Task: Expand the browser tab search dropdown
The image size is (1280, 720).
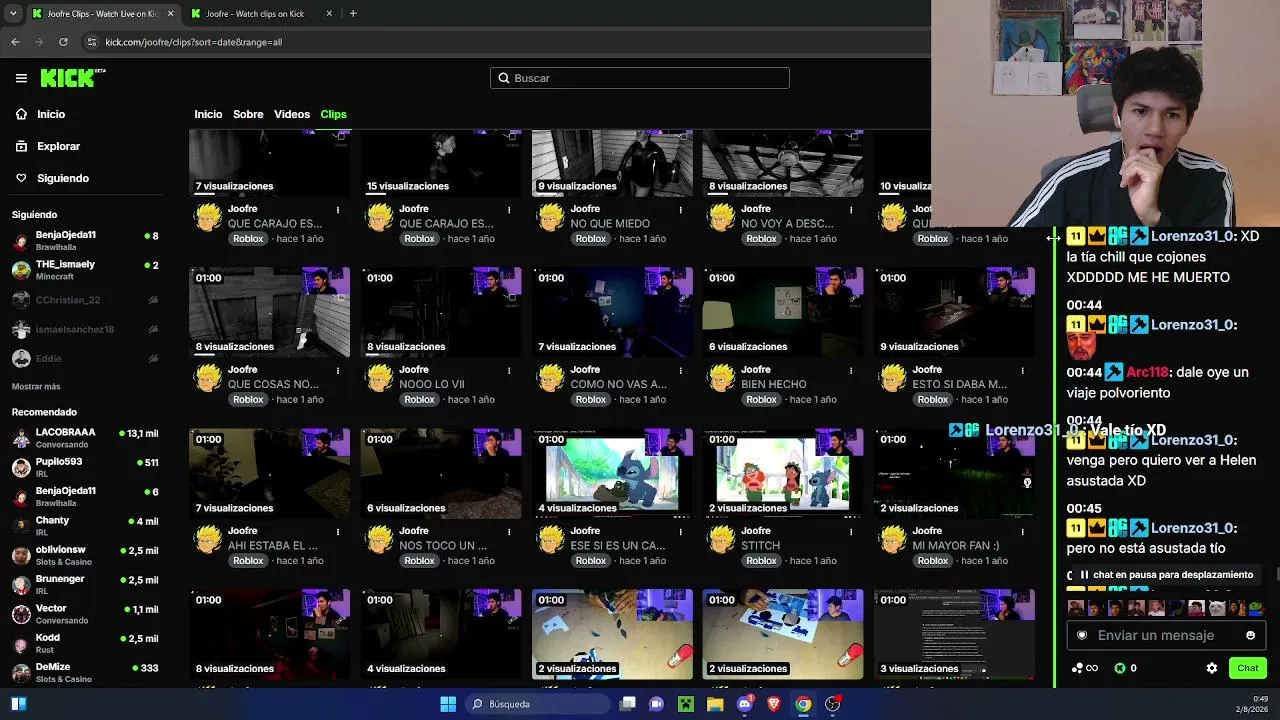Action: coord(12,13)
